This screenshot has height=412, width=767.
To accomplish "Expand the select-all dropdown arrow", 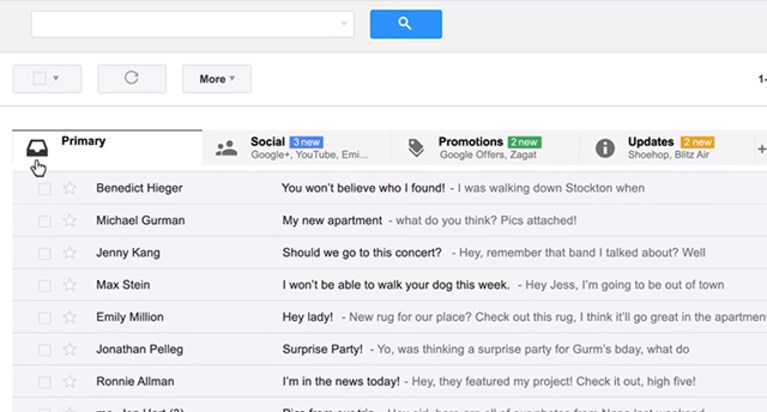I will [56, 78].
